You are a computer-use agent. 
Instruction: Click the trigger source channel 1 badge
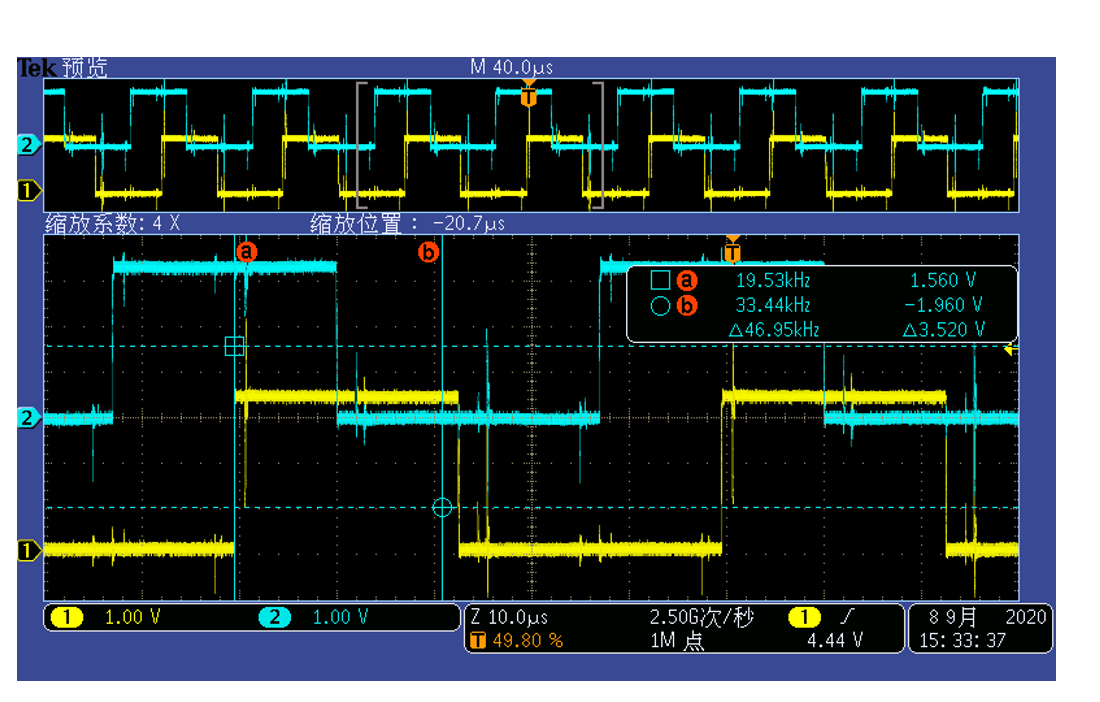[x=803, y=618]
